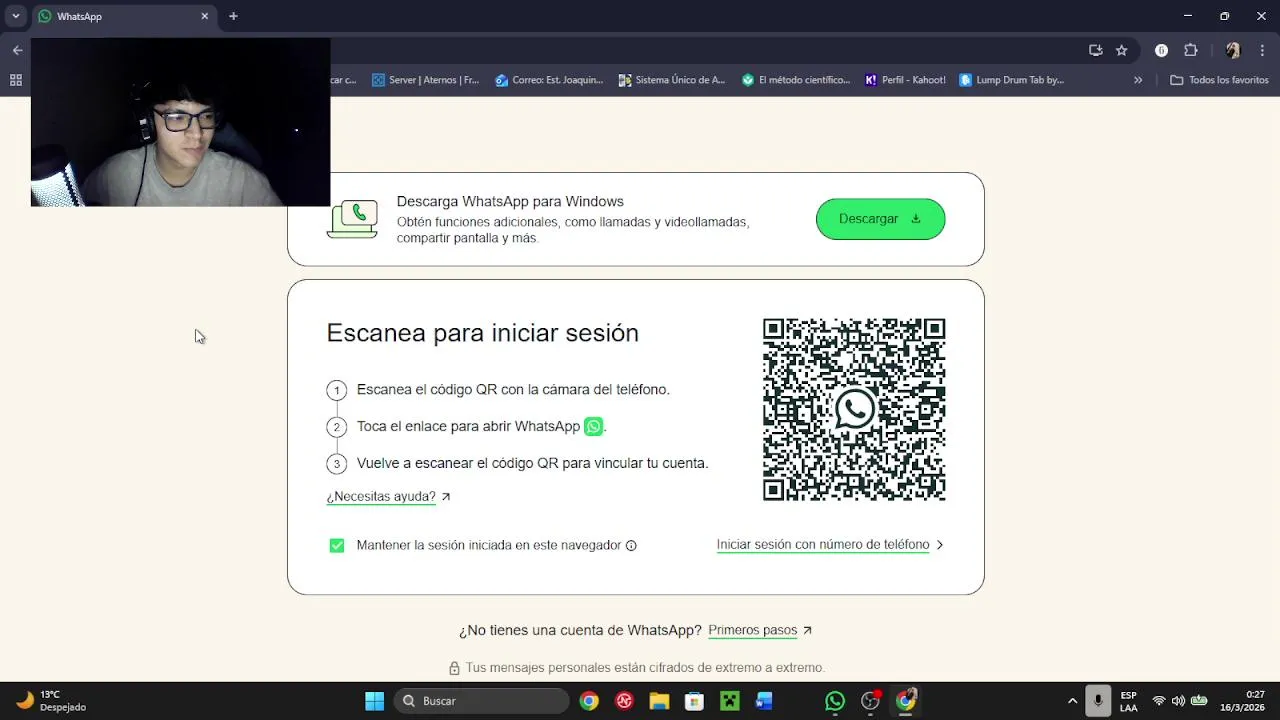
Task: Click the Descargar download button
Action: 880,219
